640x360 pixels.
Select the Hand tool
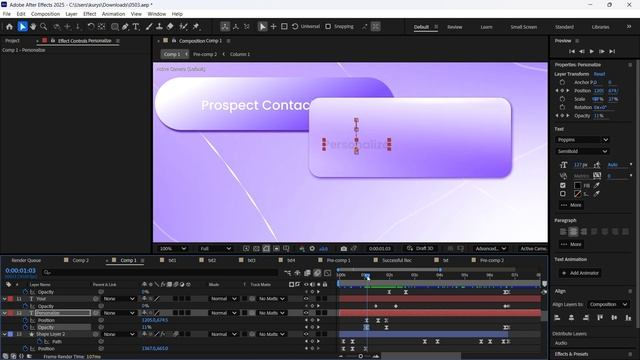[33, 27]
